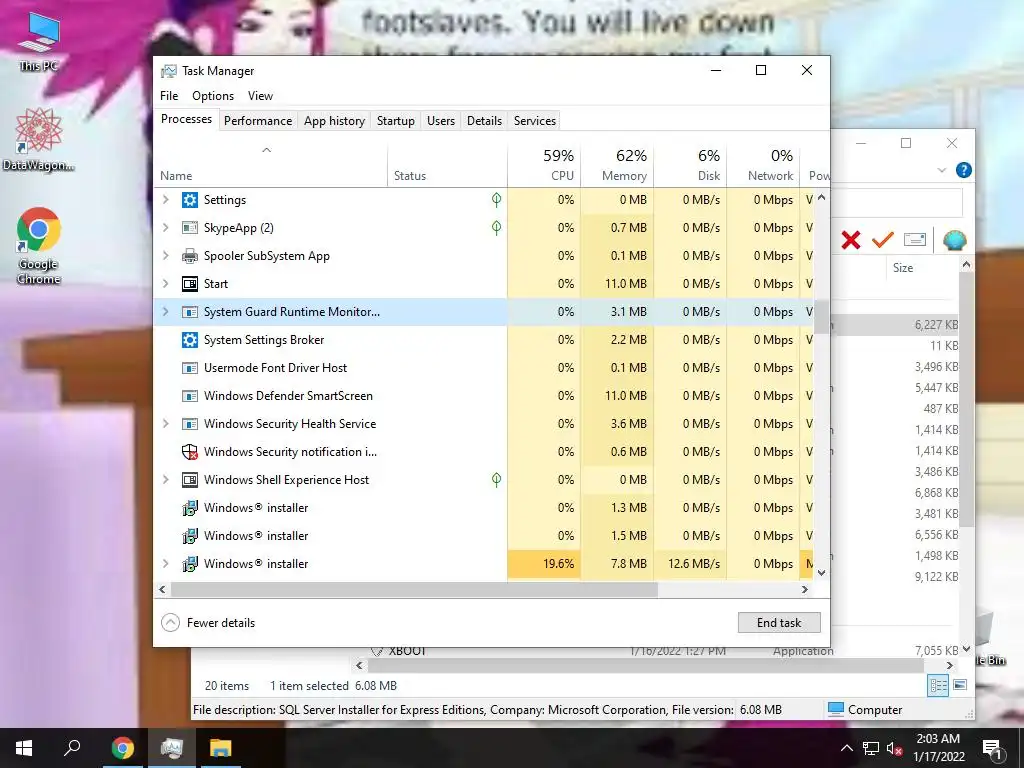Image resolution: width=1024 pixels, height=768 pixels.
Task: Click the red X icon in the background window
Action: click(x=850, y=240)
